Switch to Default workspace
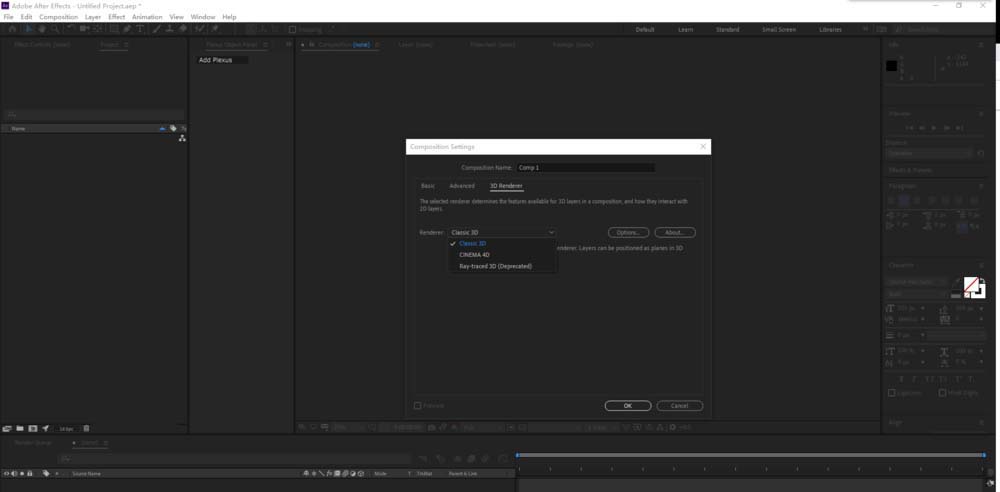 [645, 29]
